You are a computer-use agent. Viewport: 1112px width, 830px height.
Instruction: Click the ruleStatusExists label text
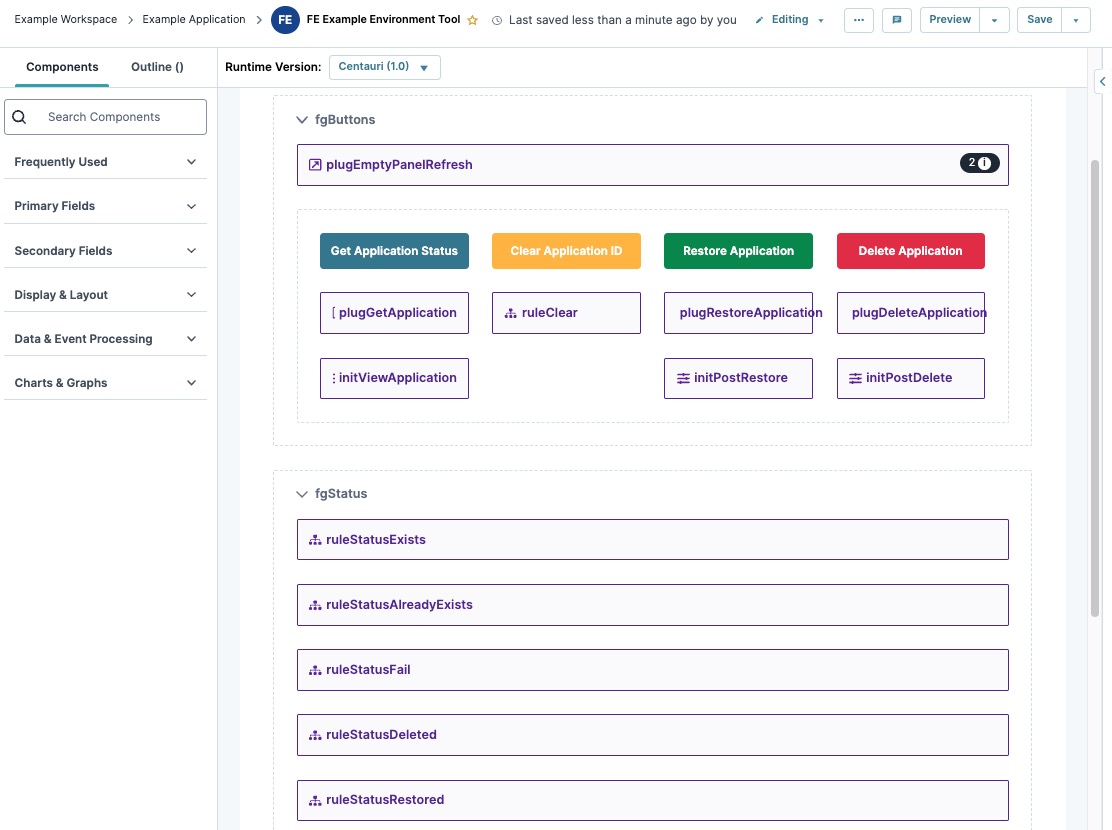coord(375,540)
